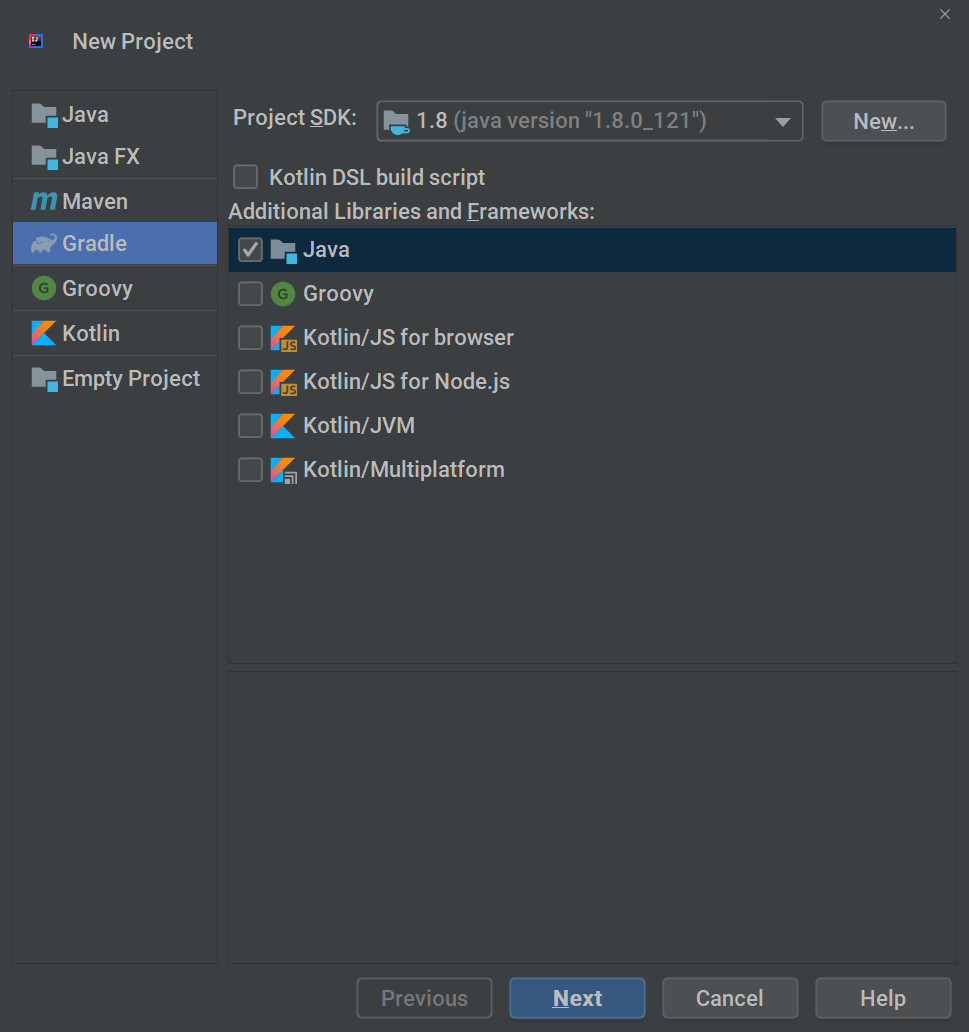The width and height of the screenshot is (969, 1032).
Task: Click the 'Project SDK:' label
Action: click(x=295, y=118)
